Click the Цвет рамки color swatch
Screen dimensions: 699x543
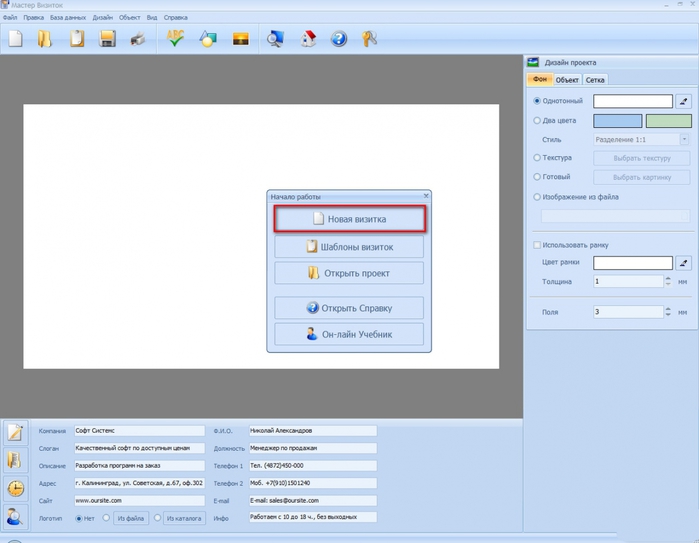pos(633,263)
